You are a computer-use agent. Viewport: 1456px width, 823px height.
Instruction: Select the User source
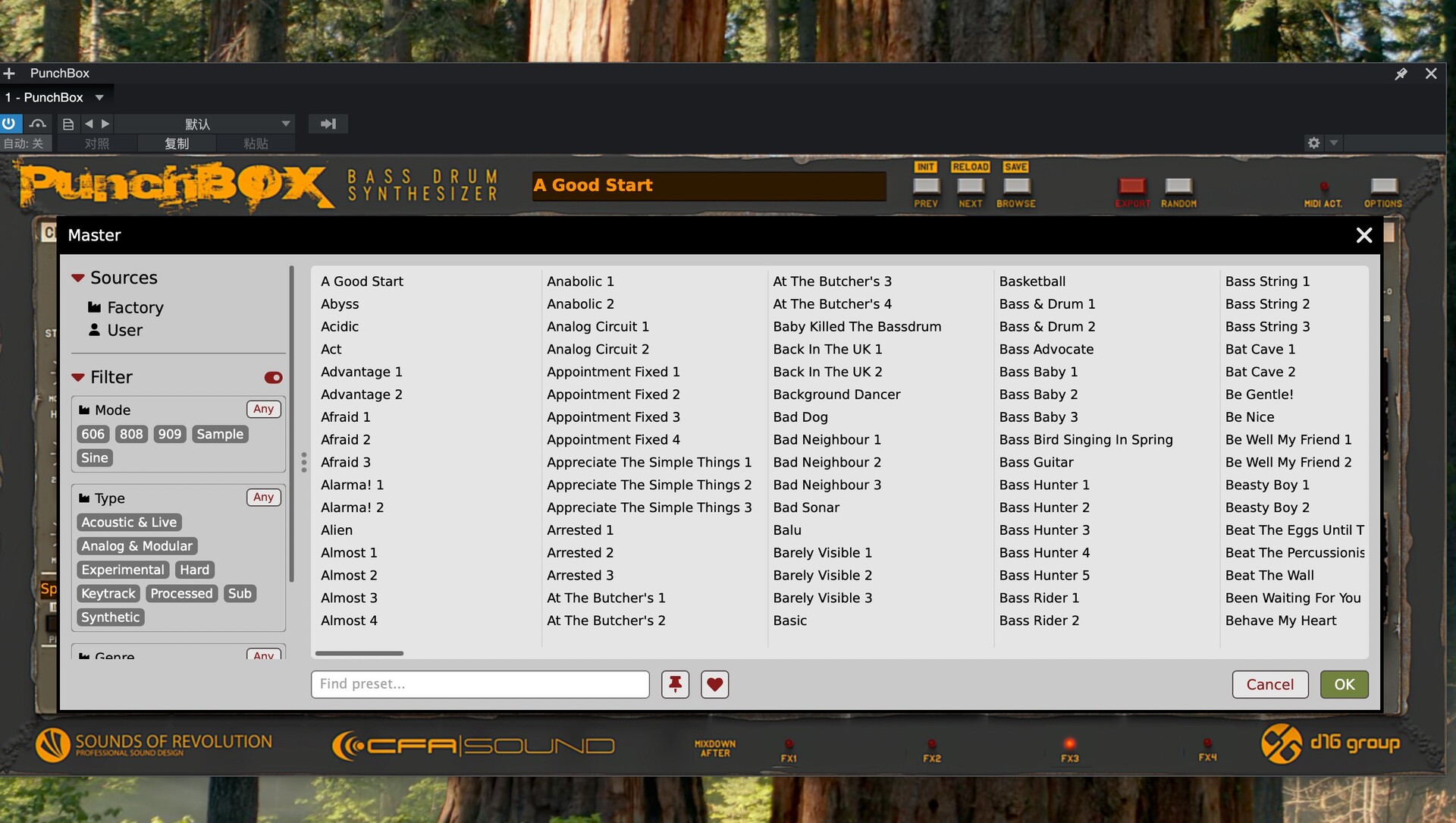[115, 330]
